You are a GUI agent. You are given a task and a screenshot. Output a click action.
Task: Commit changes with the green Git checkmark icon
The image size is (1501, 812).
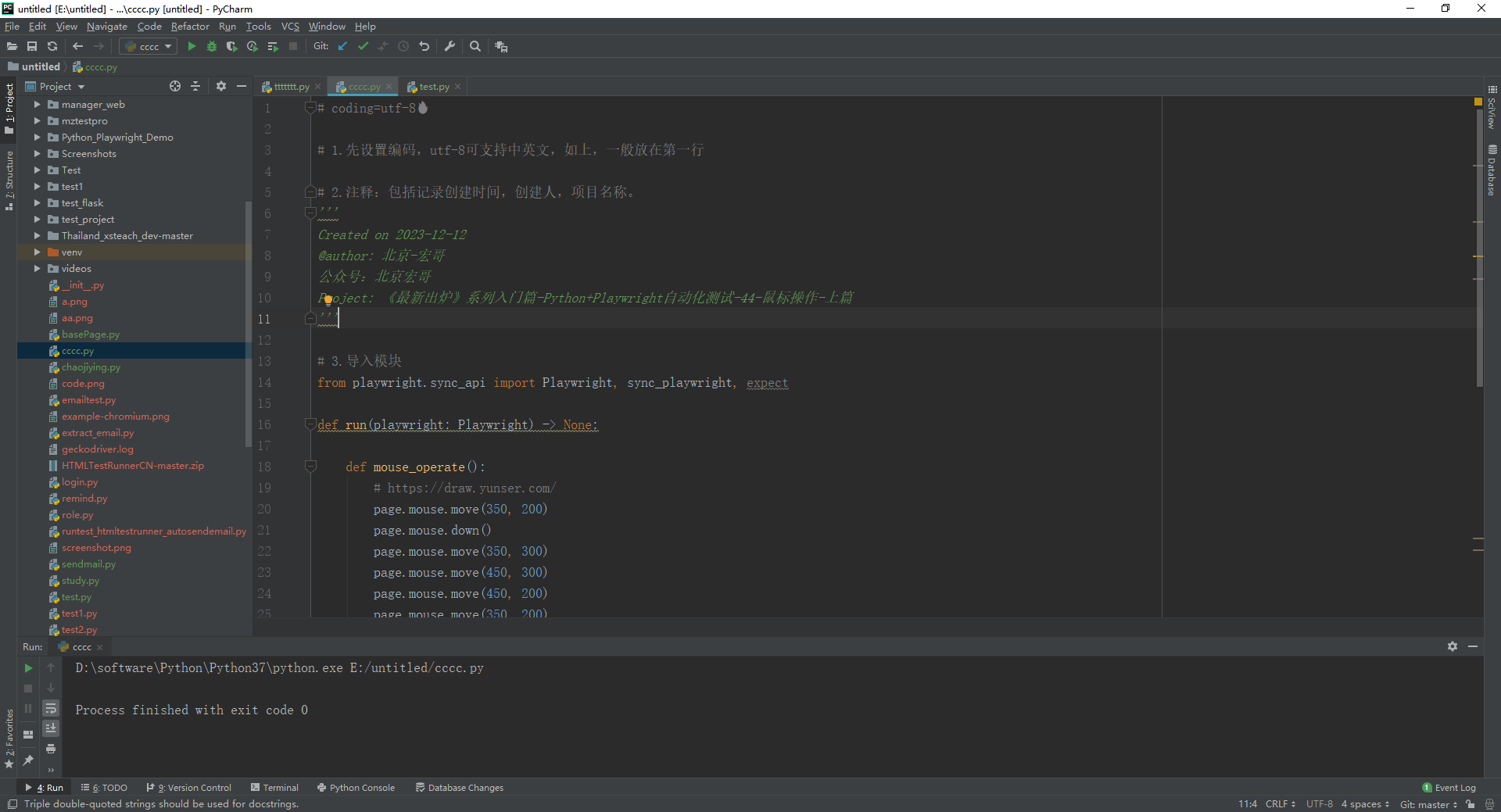[363, 46]
